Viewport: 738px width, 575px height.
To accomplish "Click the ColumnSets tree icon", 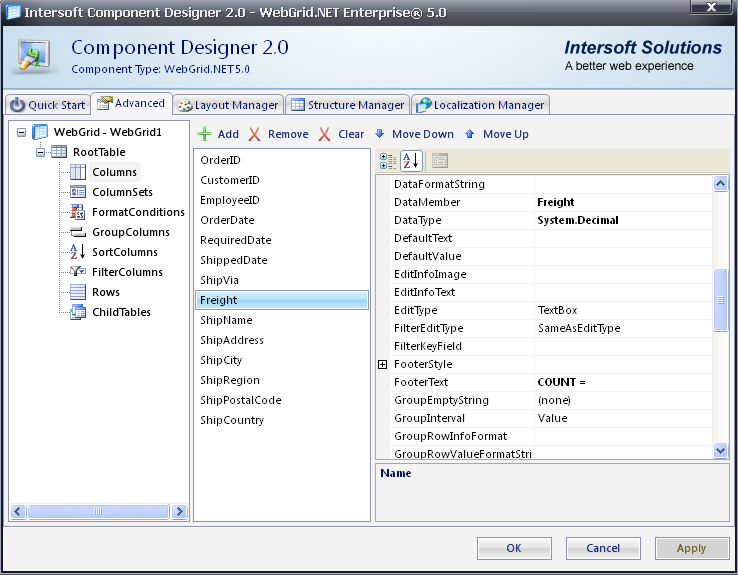I will [x=78, y=192].
